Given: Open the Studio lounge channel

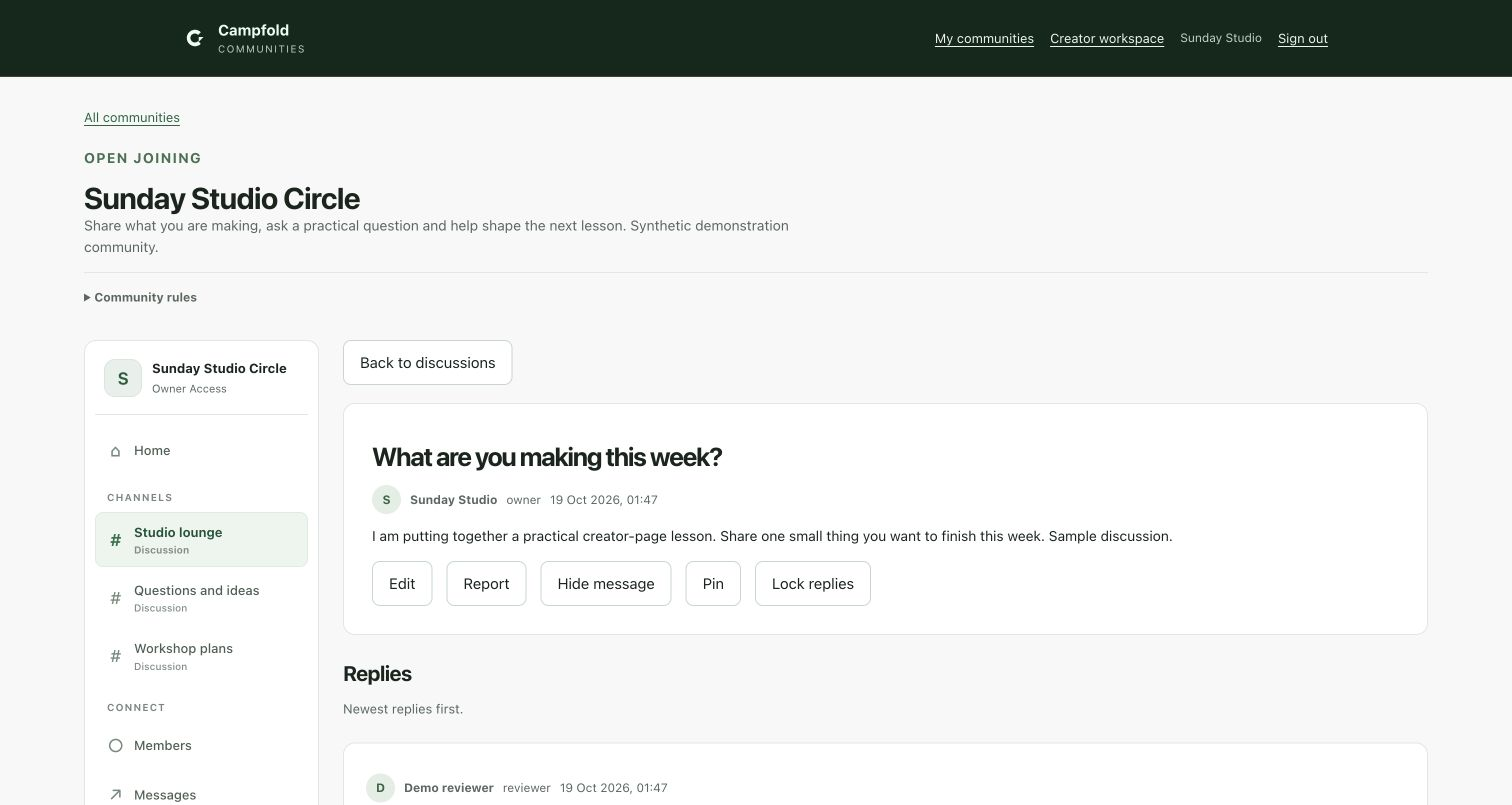Looking at the screenshot, I should (x=201, y=540).
